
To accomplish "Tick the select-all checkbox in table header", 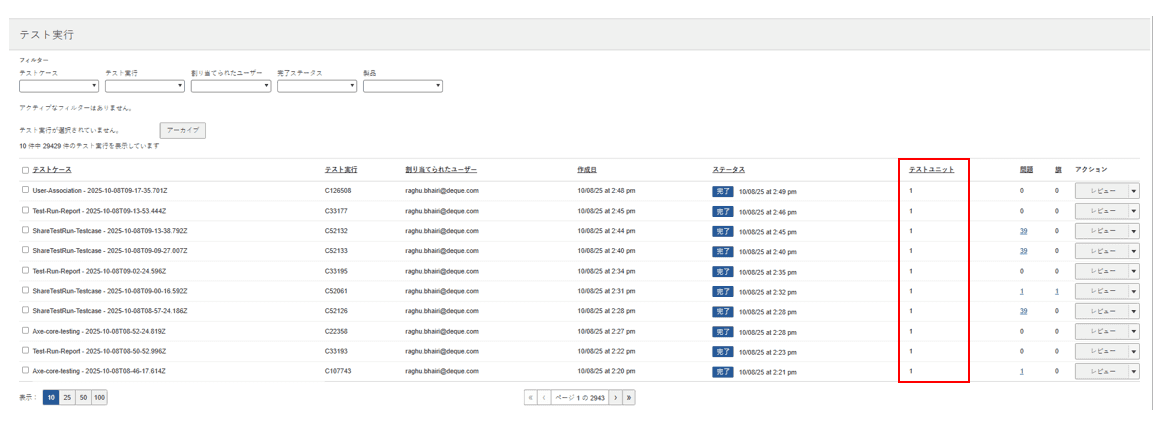I will tap(25, 170).
